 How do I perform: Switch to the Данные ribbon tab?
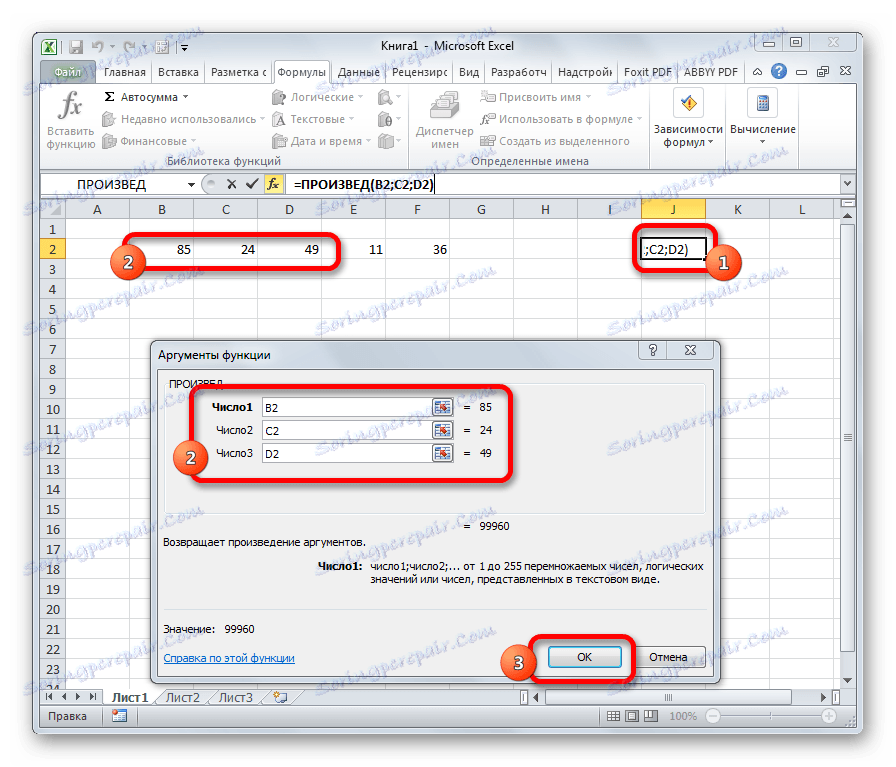[358, 72]
